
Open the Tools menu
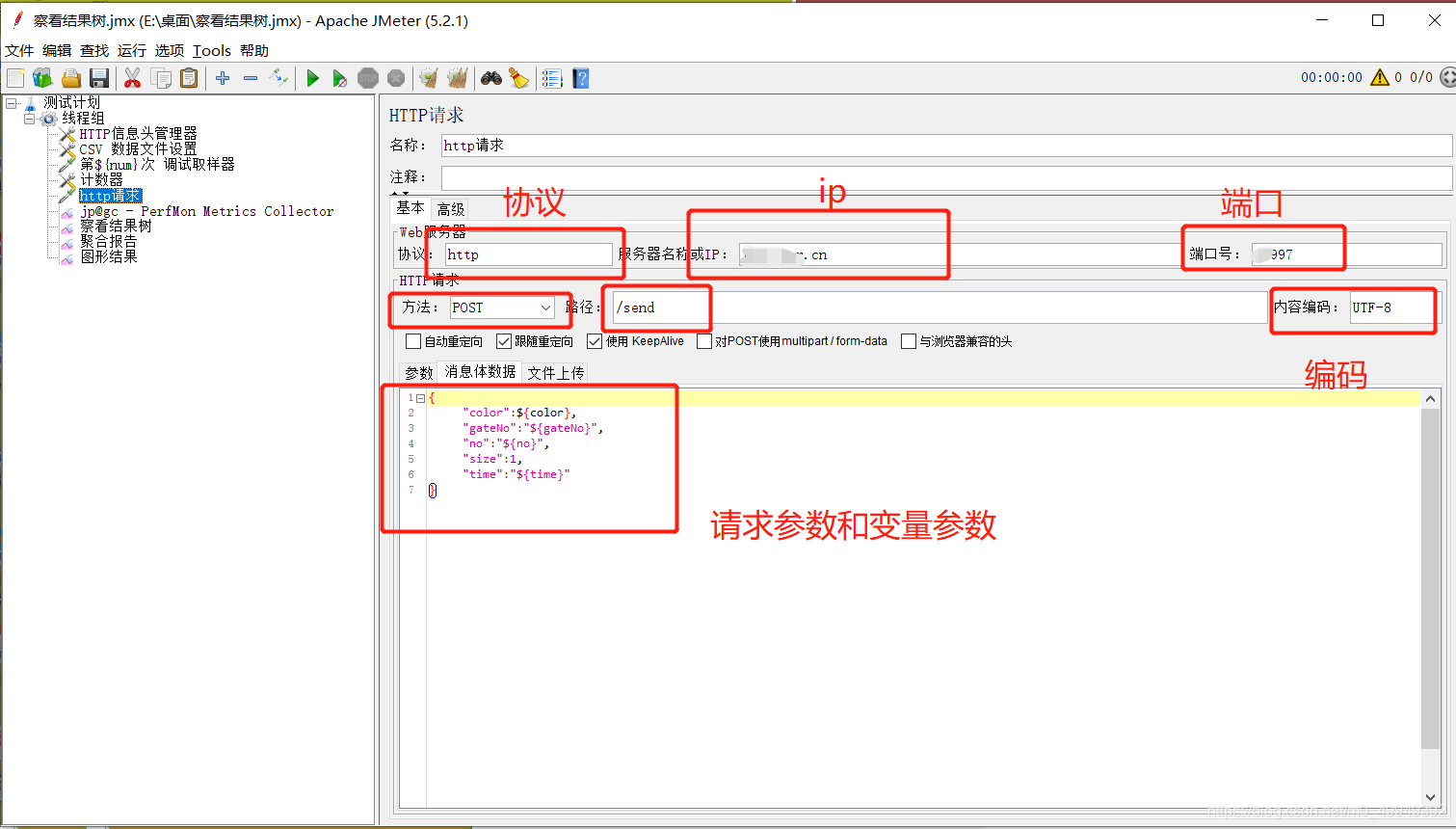[x=212, y=50]
